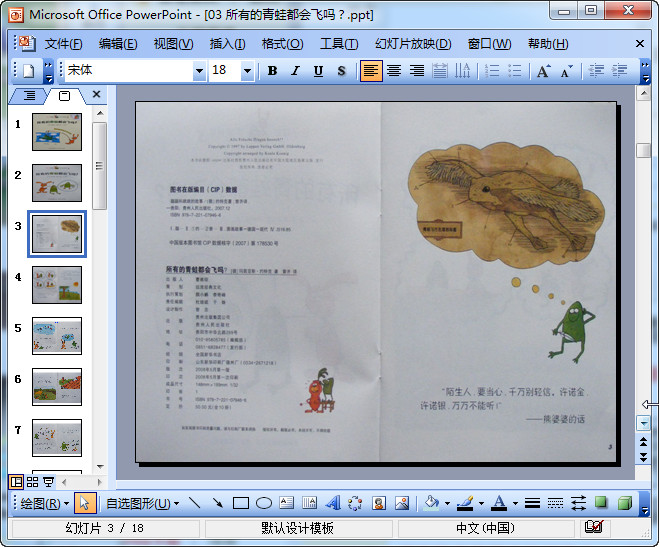This screenshot has height=547, width=659.
Task: Open the line color dropdown arrow
Action: coord(481,503)
